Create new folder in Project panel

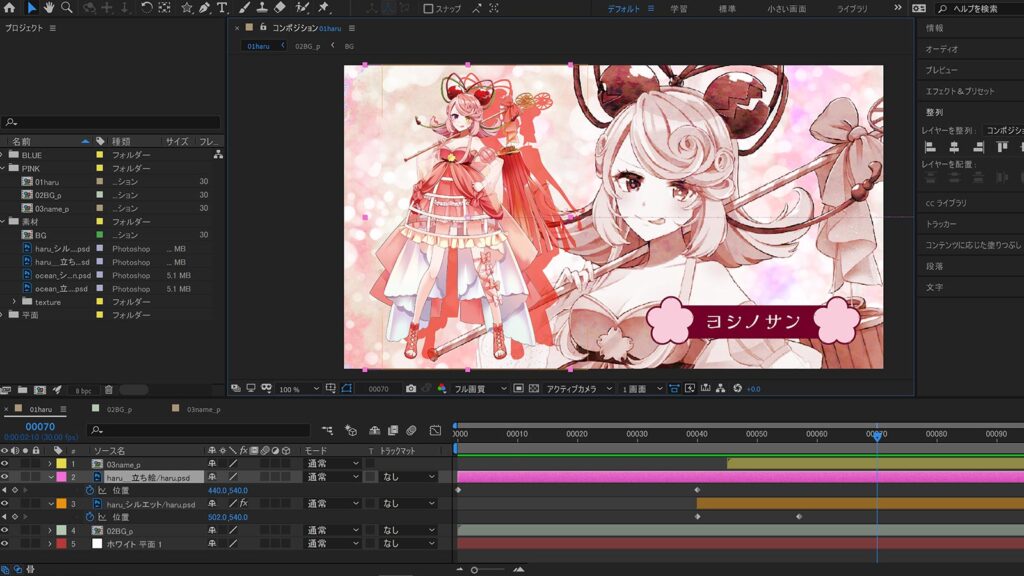[x=22, y=390]
